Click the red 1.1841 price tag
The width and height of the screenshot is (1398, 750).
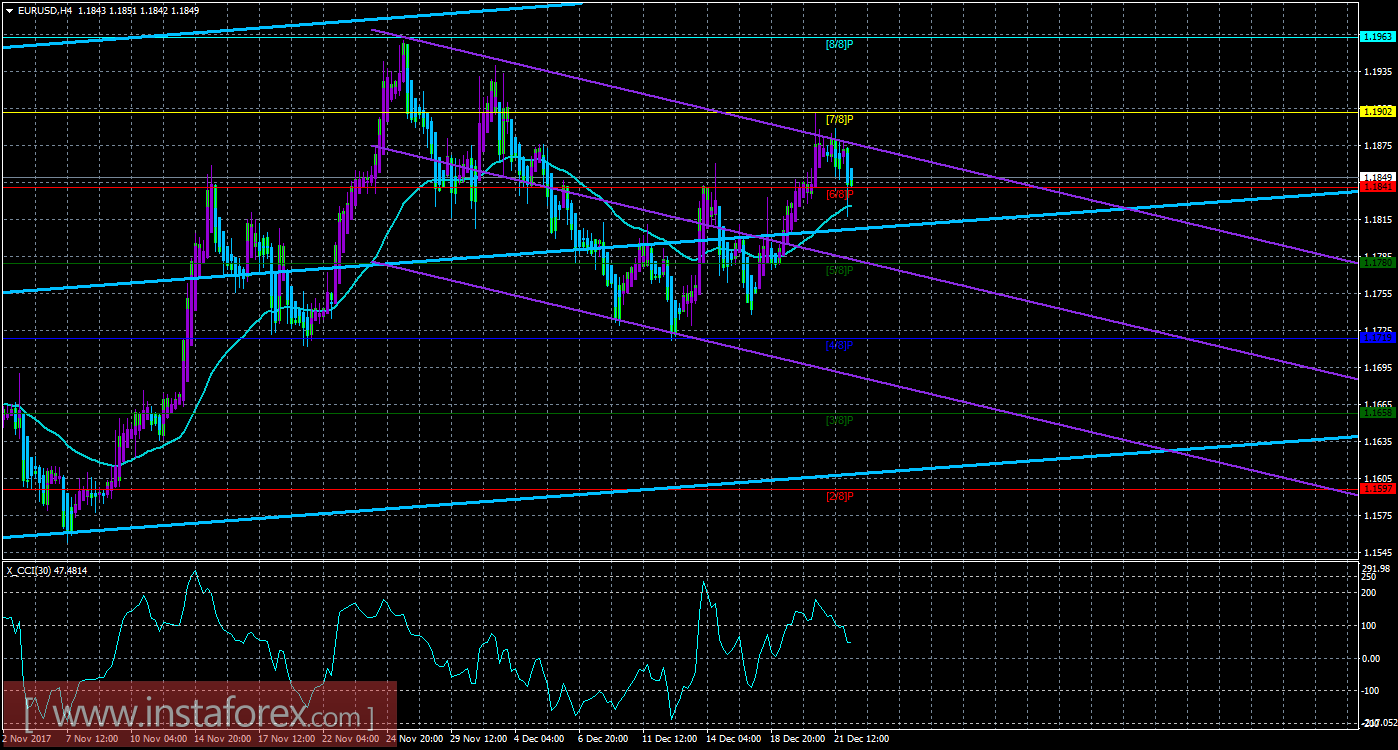coord(1377,187)
